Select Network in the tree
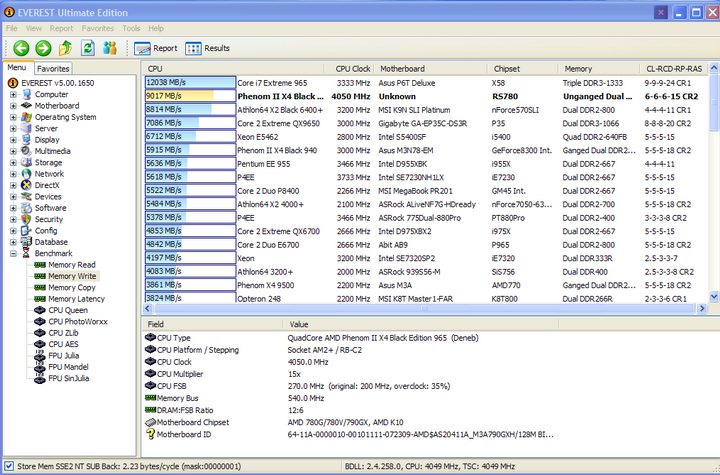 pyautogui.click(x=49, y=174)
